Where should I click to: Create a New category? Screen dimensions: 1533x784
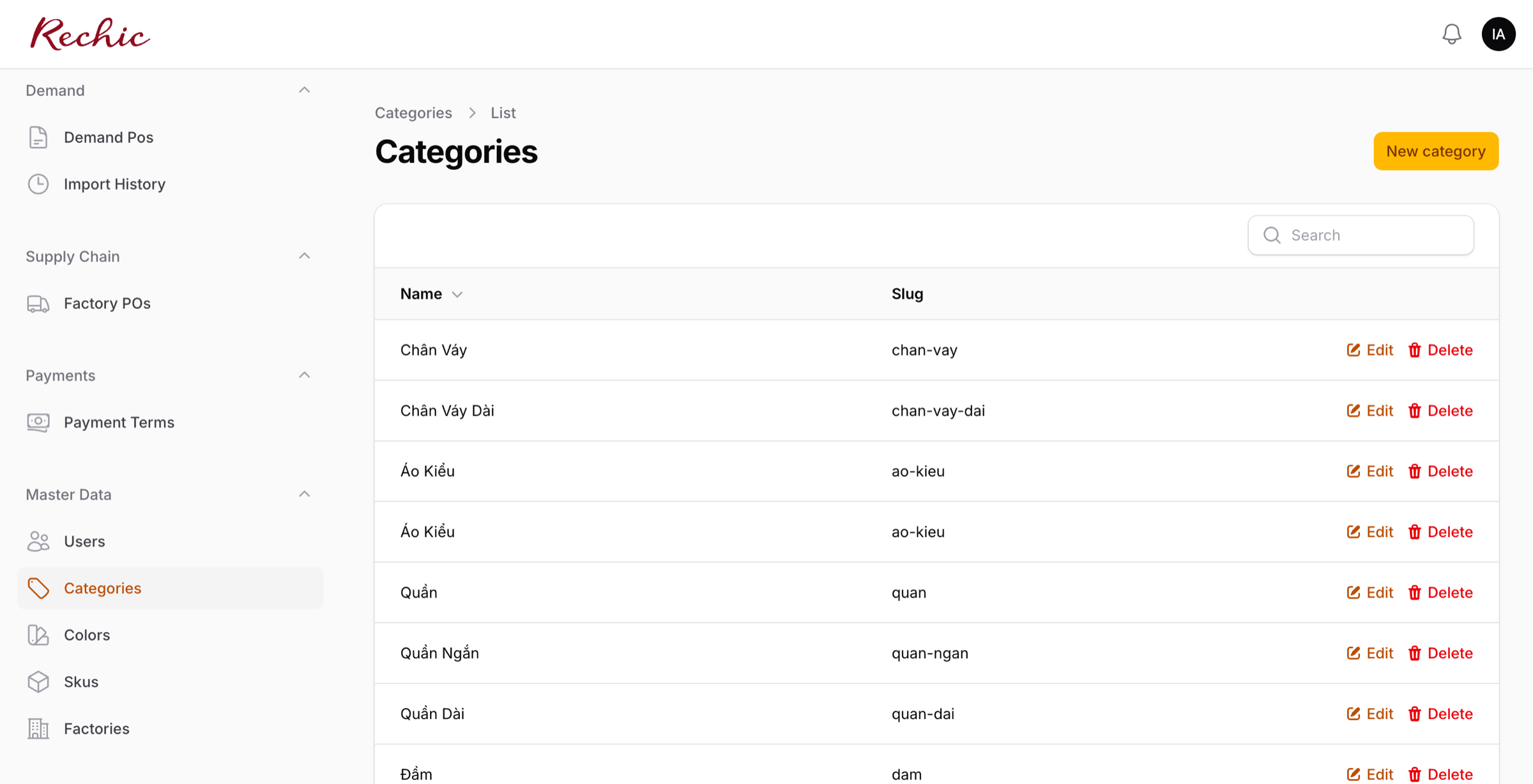1436,151
